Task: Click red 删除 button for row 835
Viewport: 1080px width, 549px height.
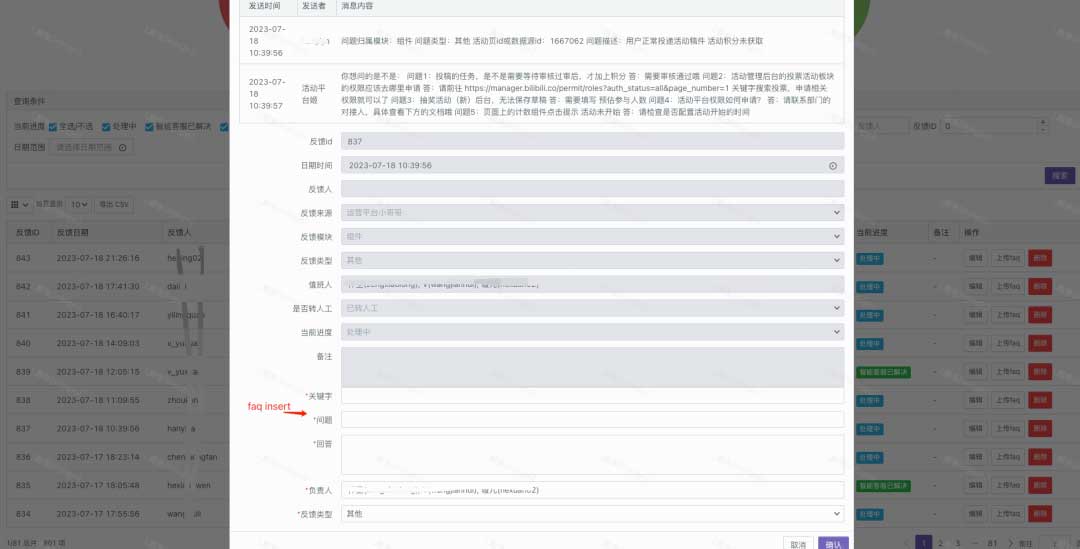Action: 1040,486
